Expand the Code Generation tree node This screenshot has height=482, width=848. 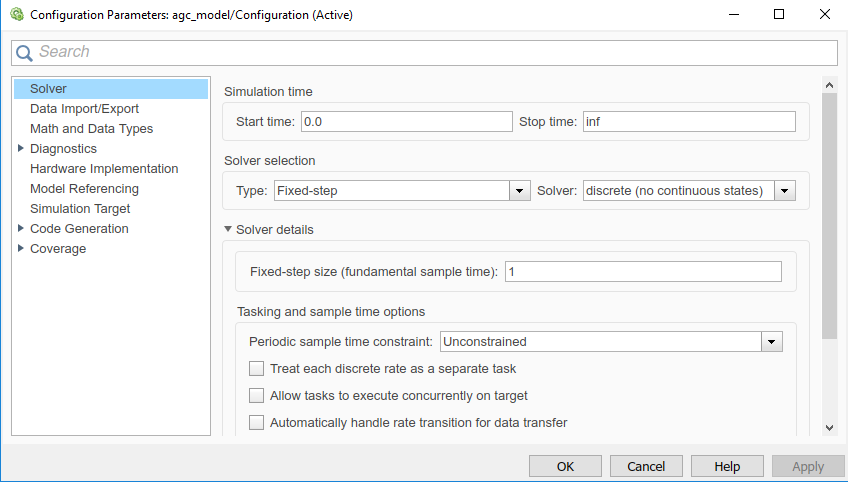(x=21, y=229)
